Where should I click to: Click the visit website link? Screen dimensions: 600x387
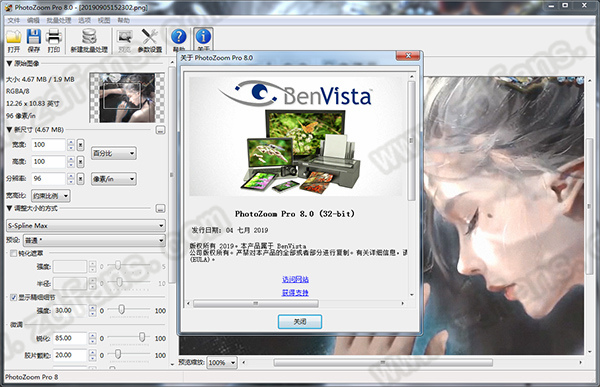[x=295, y=279]
